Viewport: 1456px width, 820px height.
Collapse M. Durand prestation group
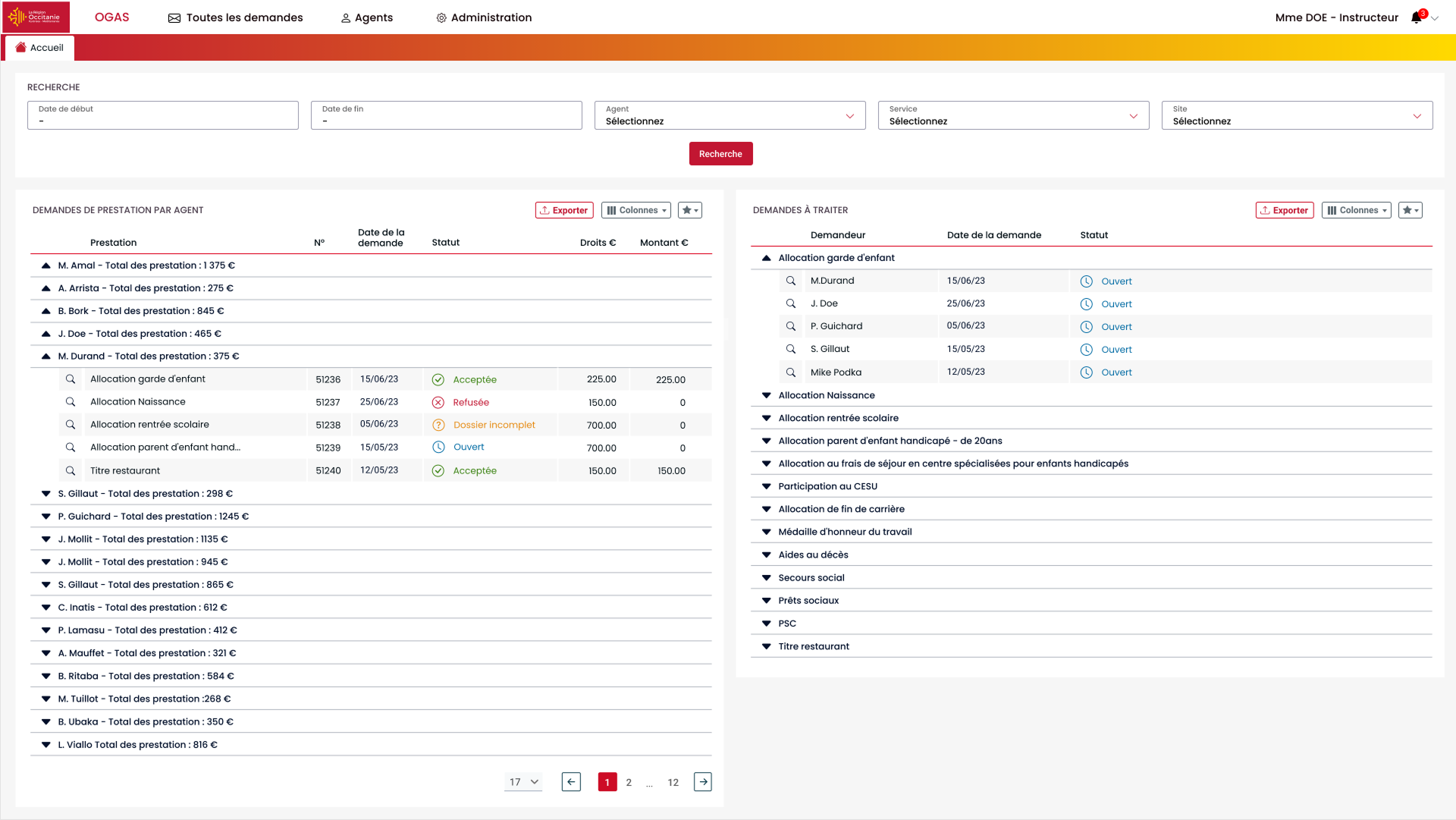click(x=46, y=357)
